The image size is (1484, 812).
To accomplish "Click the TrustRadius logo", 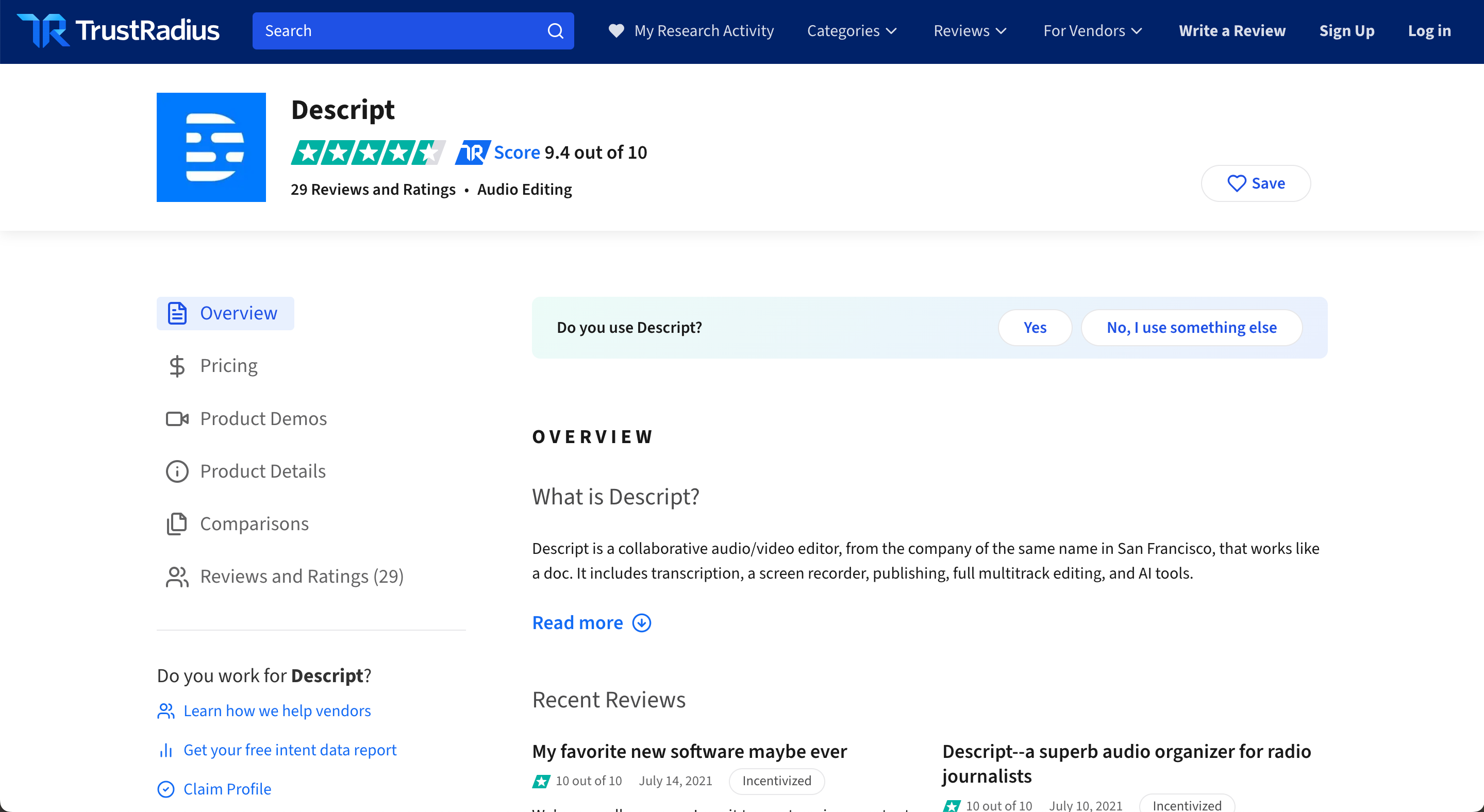I will 118,30.
